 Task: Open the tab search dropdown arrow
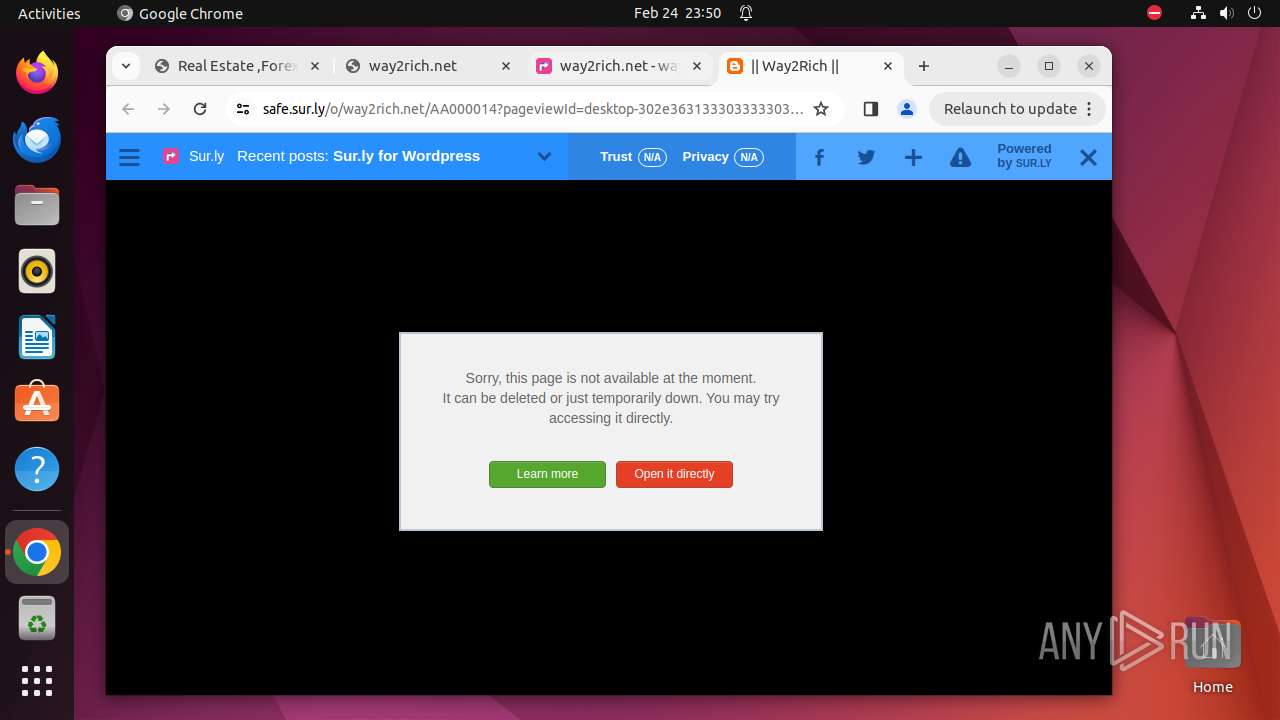125,66
